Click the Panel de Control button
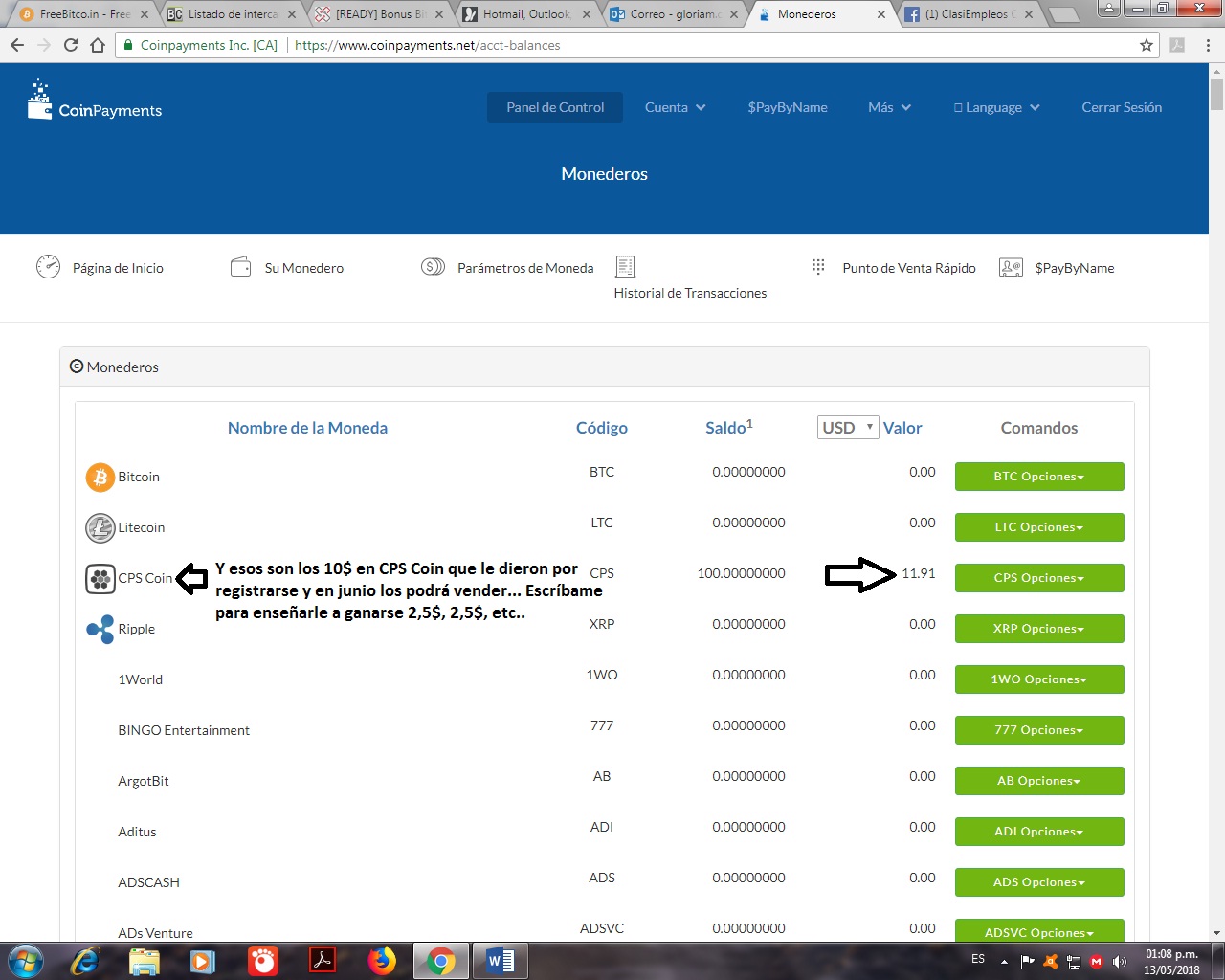Viewport: 1225px width, 980px height. [555, 107]
